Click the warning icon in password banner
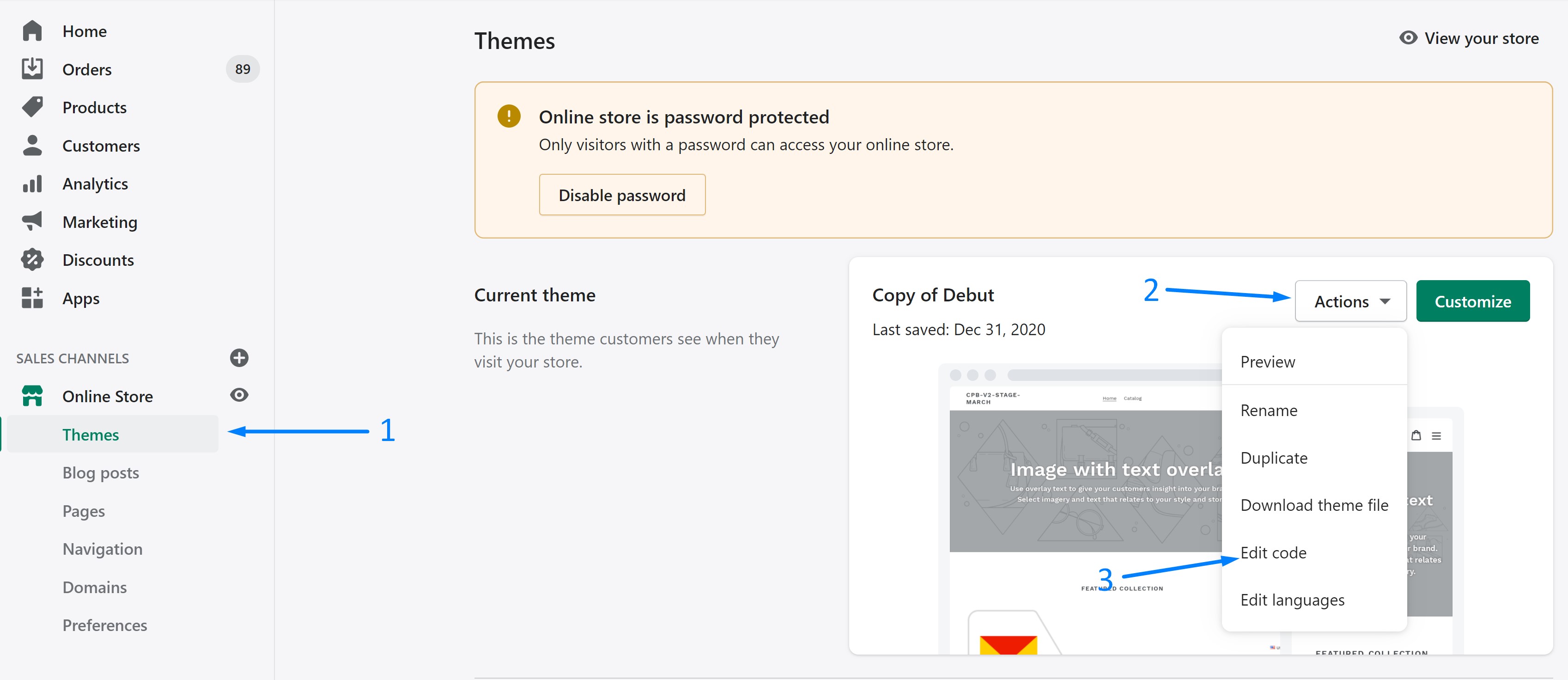 pos(509,116)
